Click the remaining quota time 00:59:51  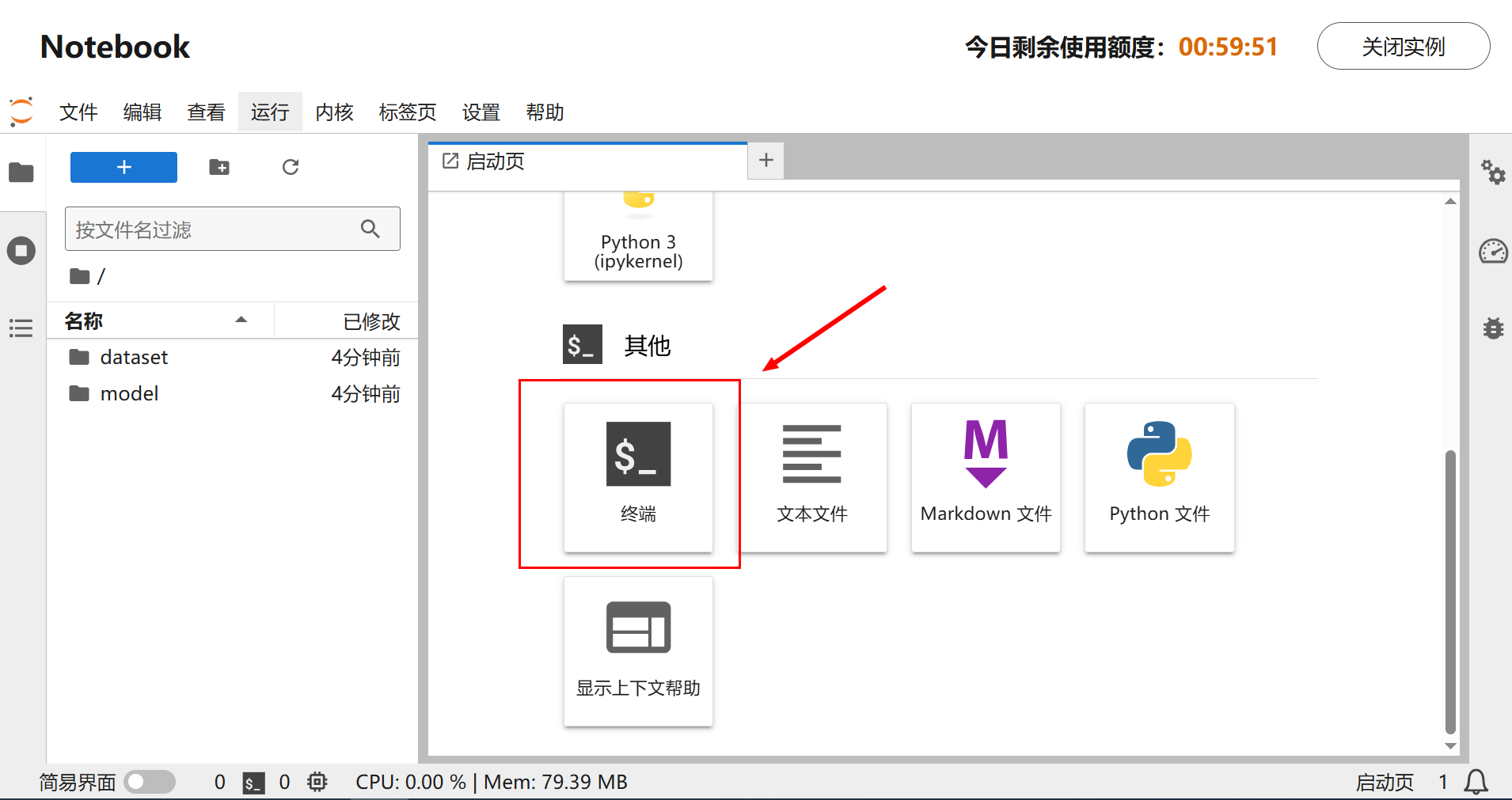1228,47
